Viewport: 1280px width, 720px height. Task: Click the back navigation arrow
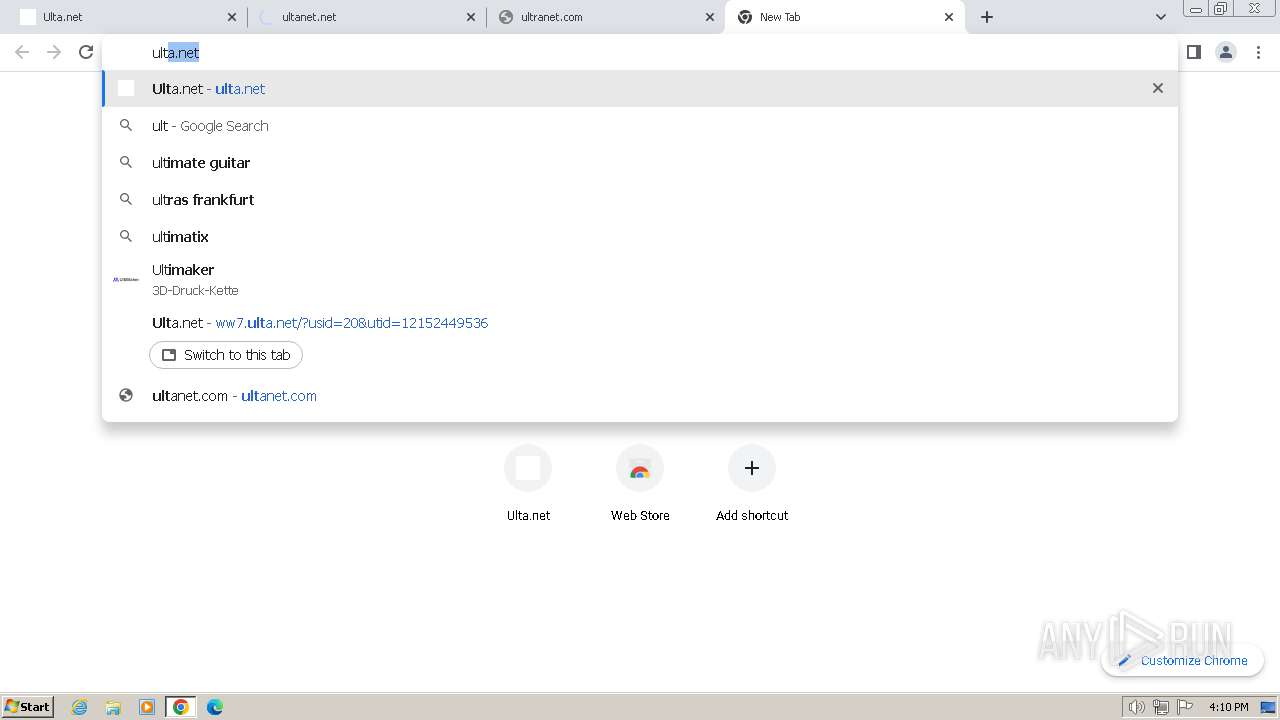(x=22, y=52)
